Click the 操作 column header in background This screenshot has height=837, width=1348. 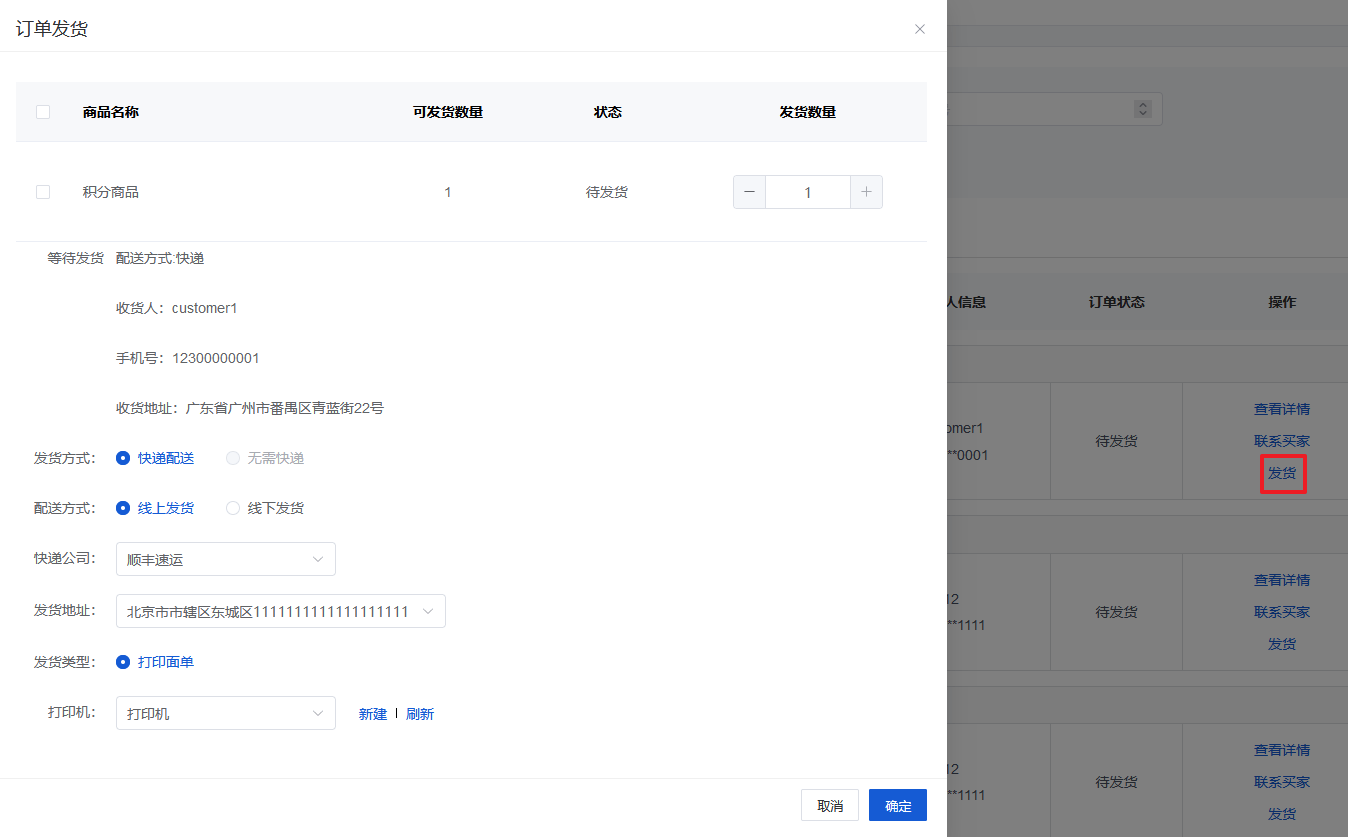tap(1282, 302)
